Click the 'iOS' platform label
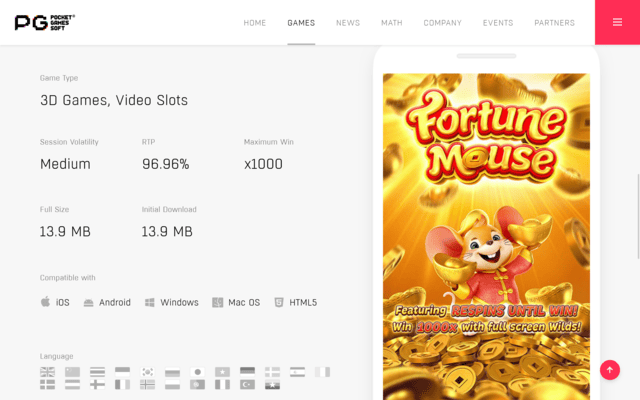This screenshot has height=400, width=640. coord(62,302)
